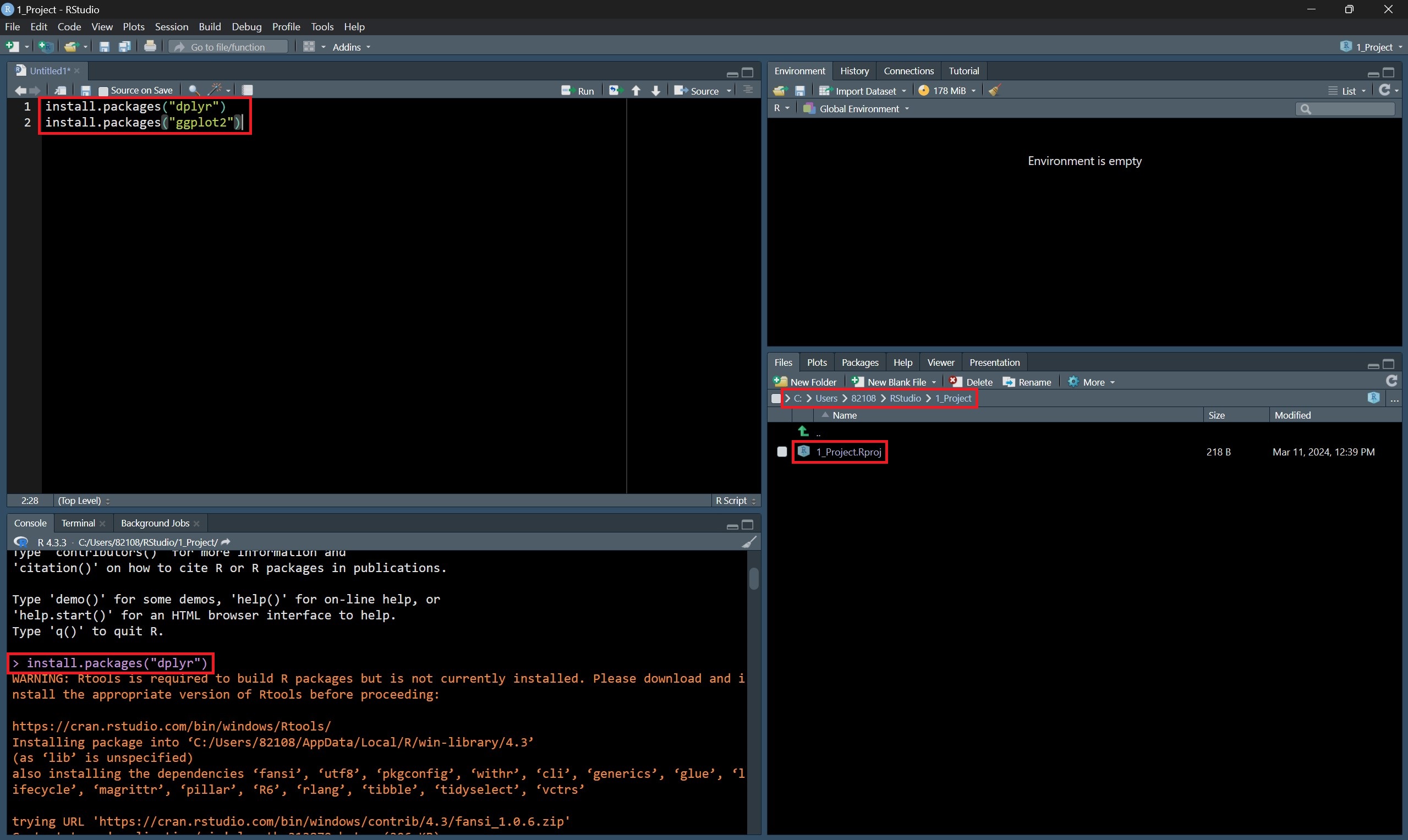The width and height of the screenshot is (1408, 840).
Task: Enable the Source on Save checkbox
Action: pyautogui.click(x=103, y=91)
